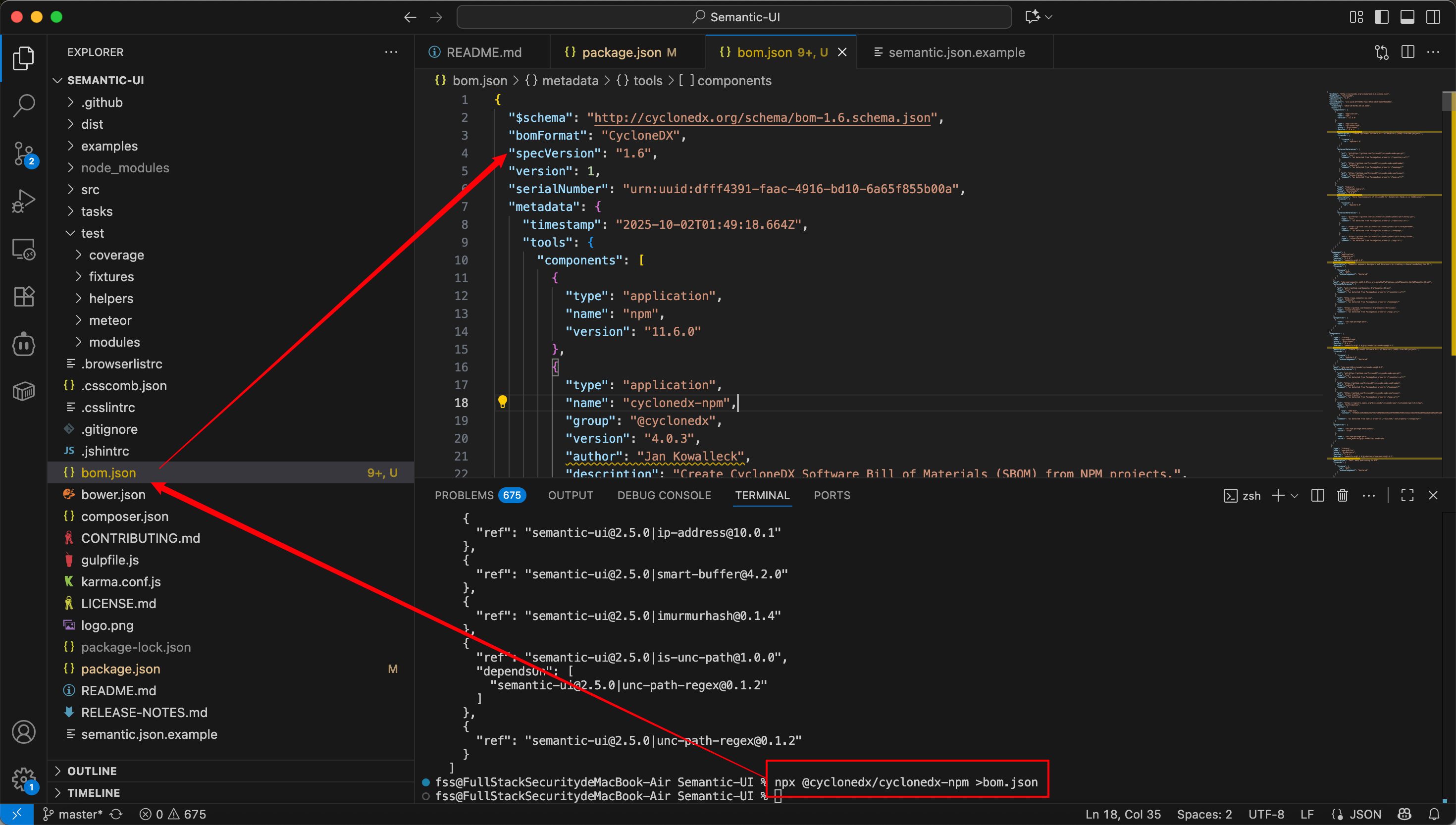The width and height of the screenshot is (1456, 825).
Task: Switch to the package.json editor tab
Action: [621, 52]
